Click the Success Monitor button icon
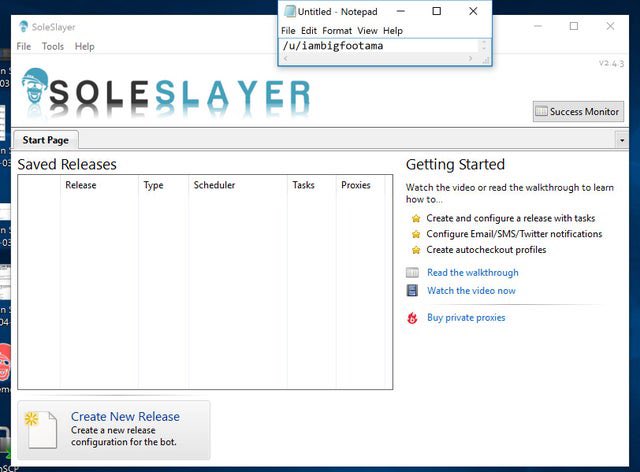The width and height of the screenshot is (640, 472). click(x=541, y=111)
